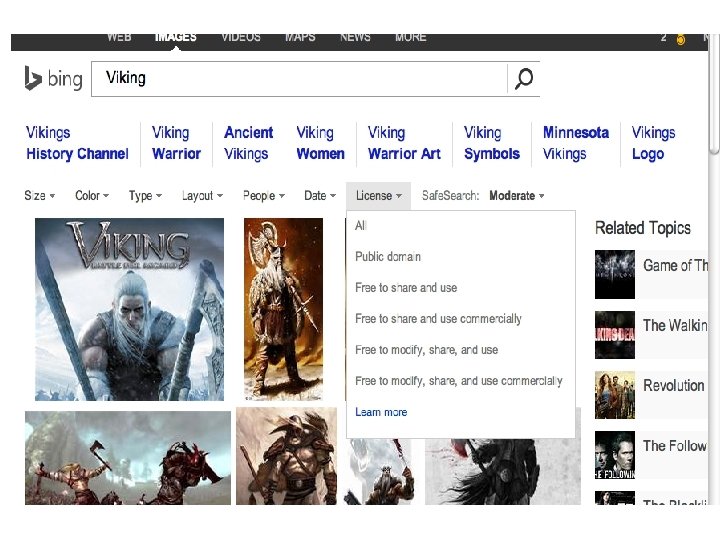Click the Learn more link
720x540 pixels.
pos(381,412)
